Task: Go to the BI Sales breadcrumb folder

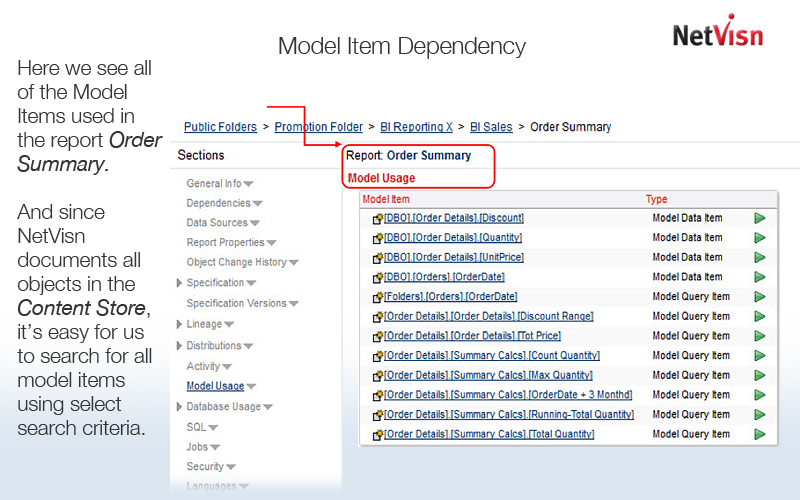Action: click(491, 127)
